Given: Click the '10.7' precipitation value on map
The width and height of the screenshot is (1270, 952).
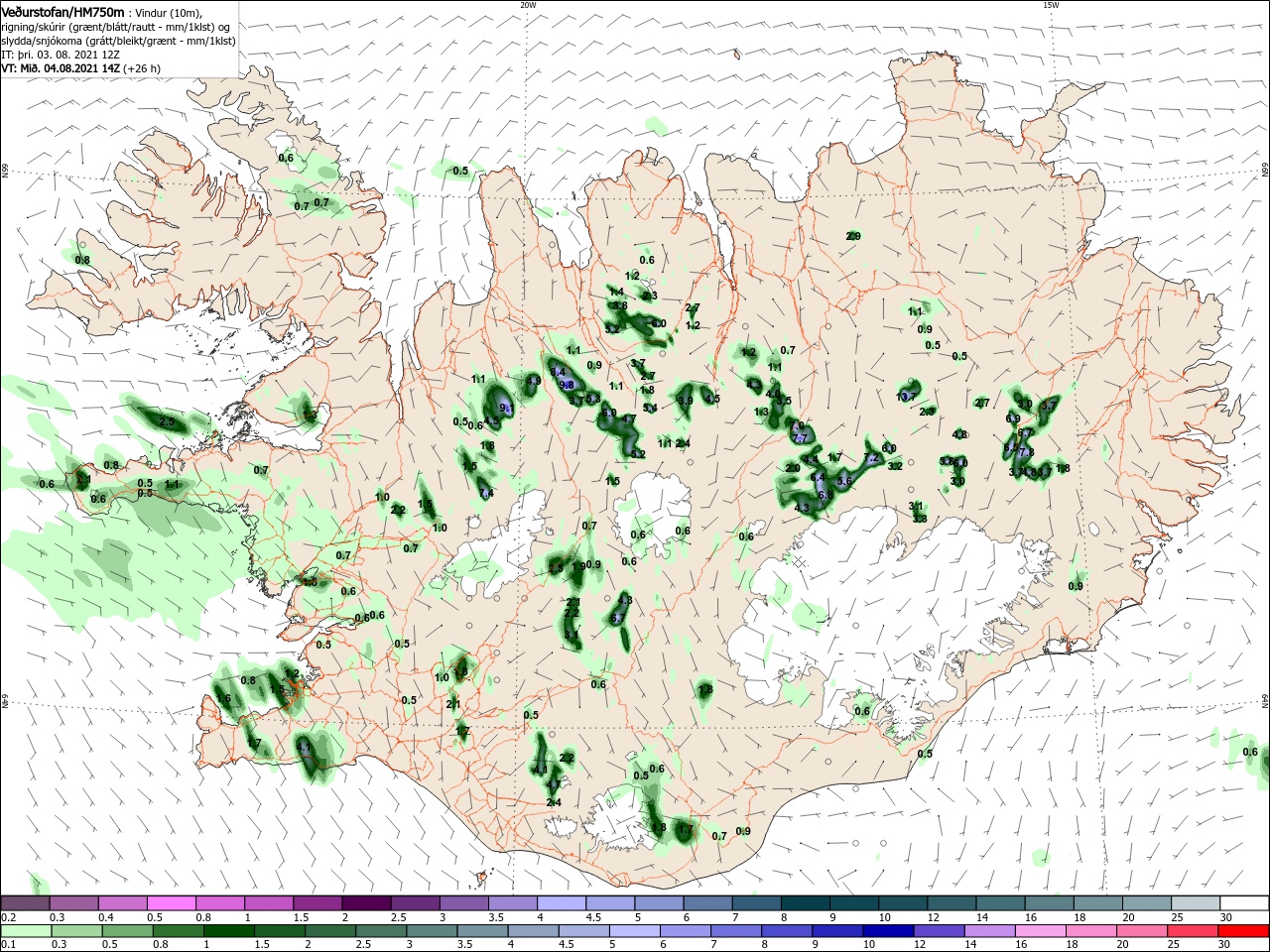Looking at the screenshot, I should point(906,397).
